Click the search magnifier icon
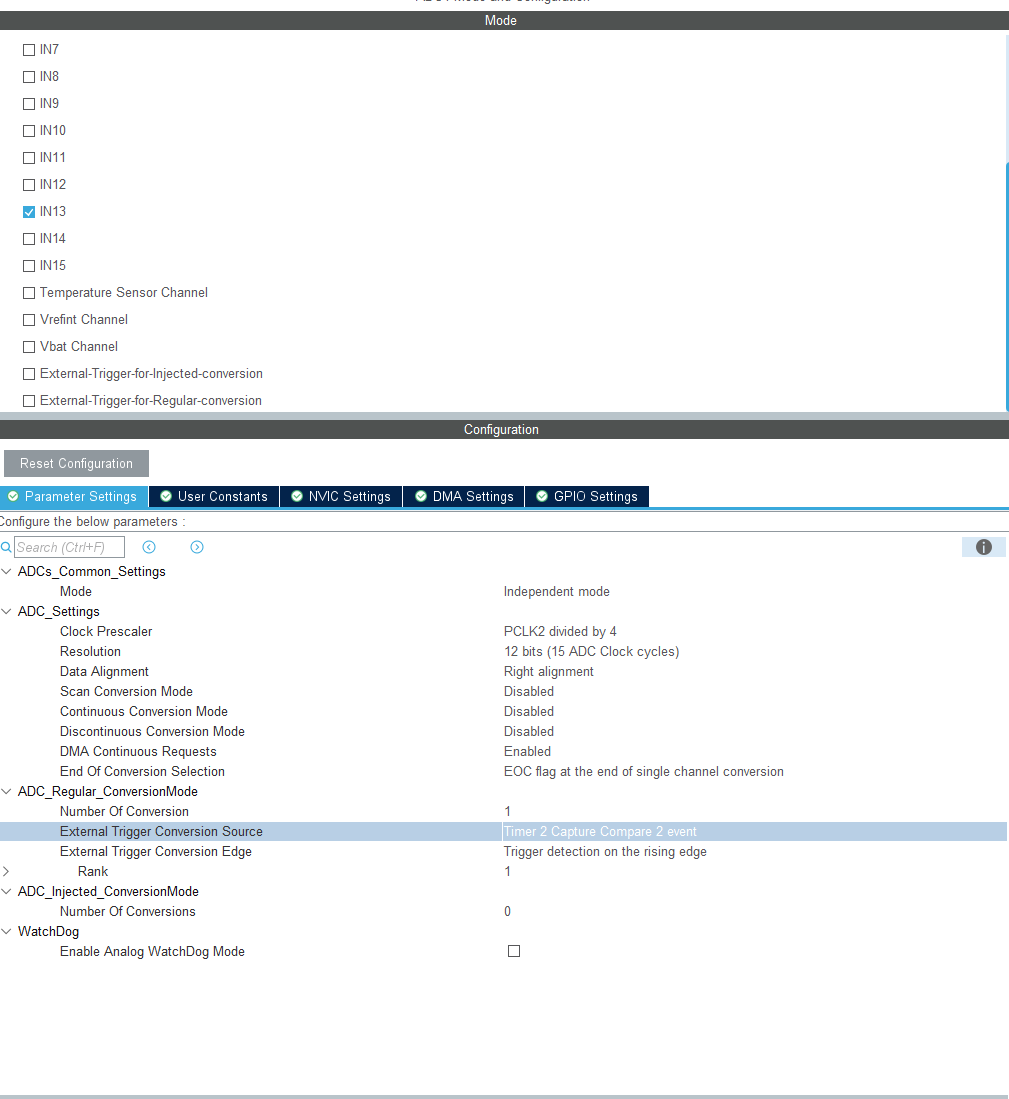The width and height of the screenshot is (1009, 1099). pyautogui.click(x=6, y=547)
